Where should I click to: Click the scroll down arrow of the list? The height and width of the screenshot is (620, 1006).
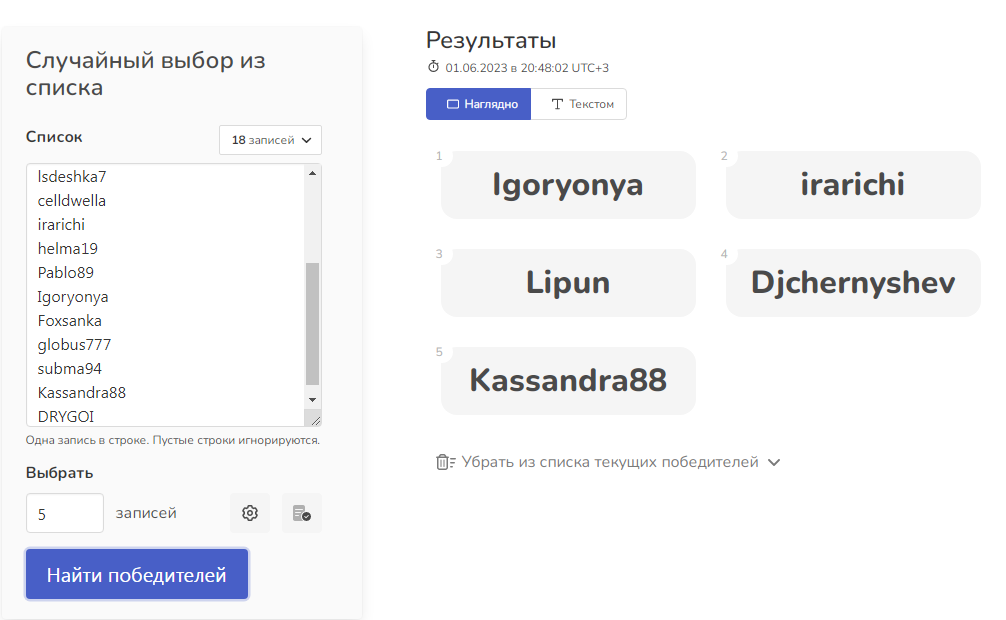click(312, 397)
